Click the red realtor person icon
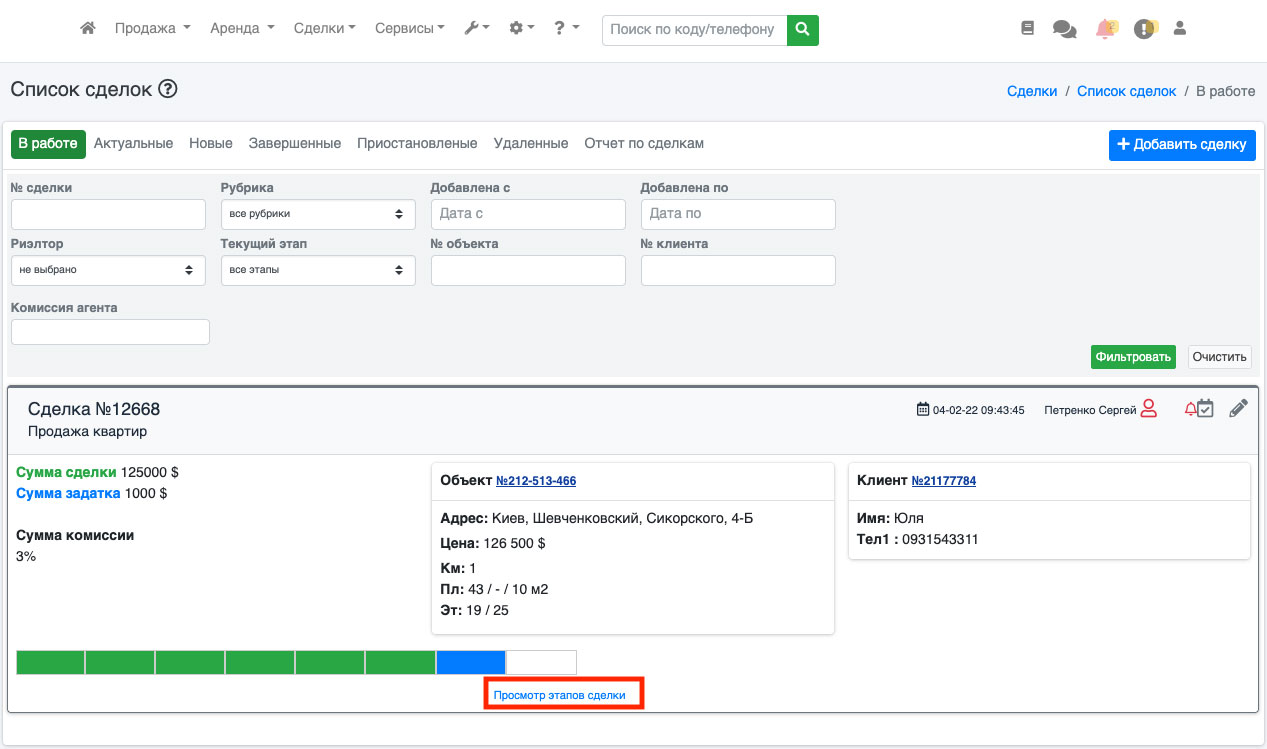Viewport: 1267px width, 749px height. [x=1148, y=408]
